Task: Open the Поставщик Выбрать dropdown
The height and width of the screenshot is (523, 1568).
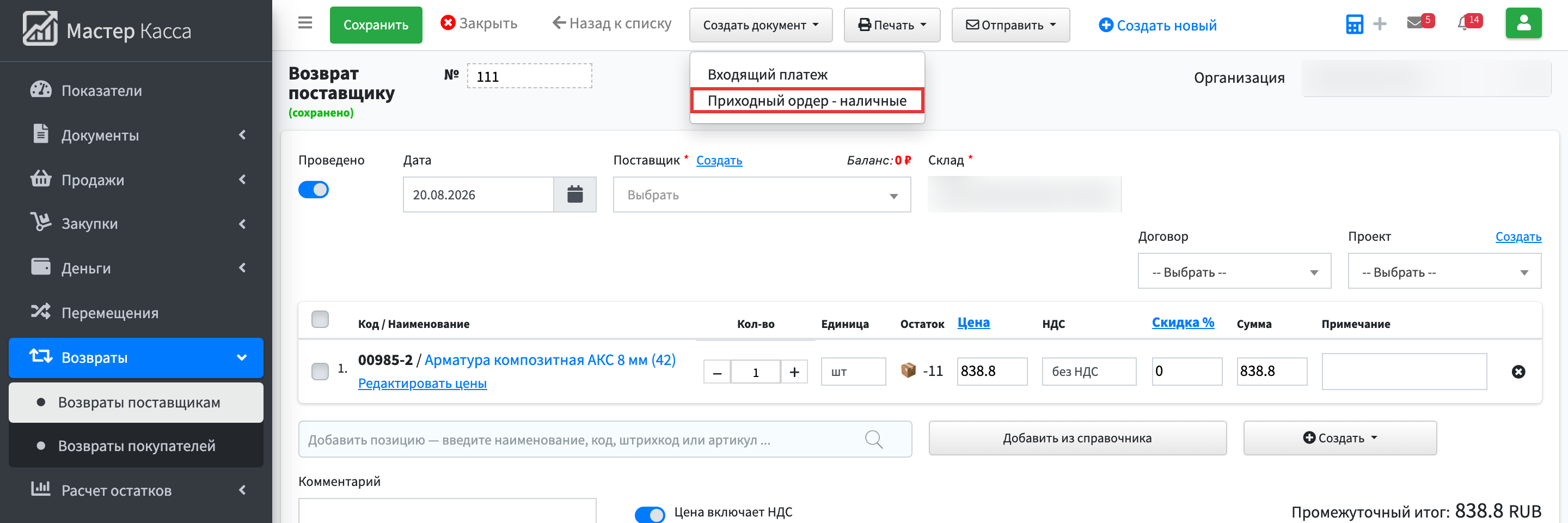Action: coord(762,195)
